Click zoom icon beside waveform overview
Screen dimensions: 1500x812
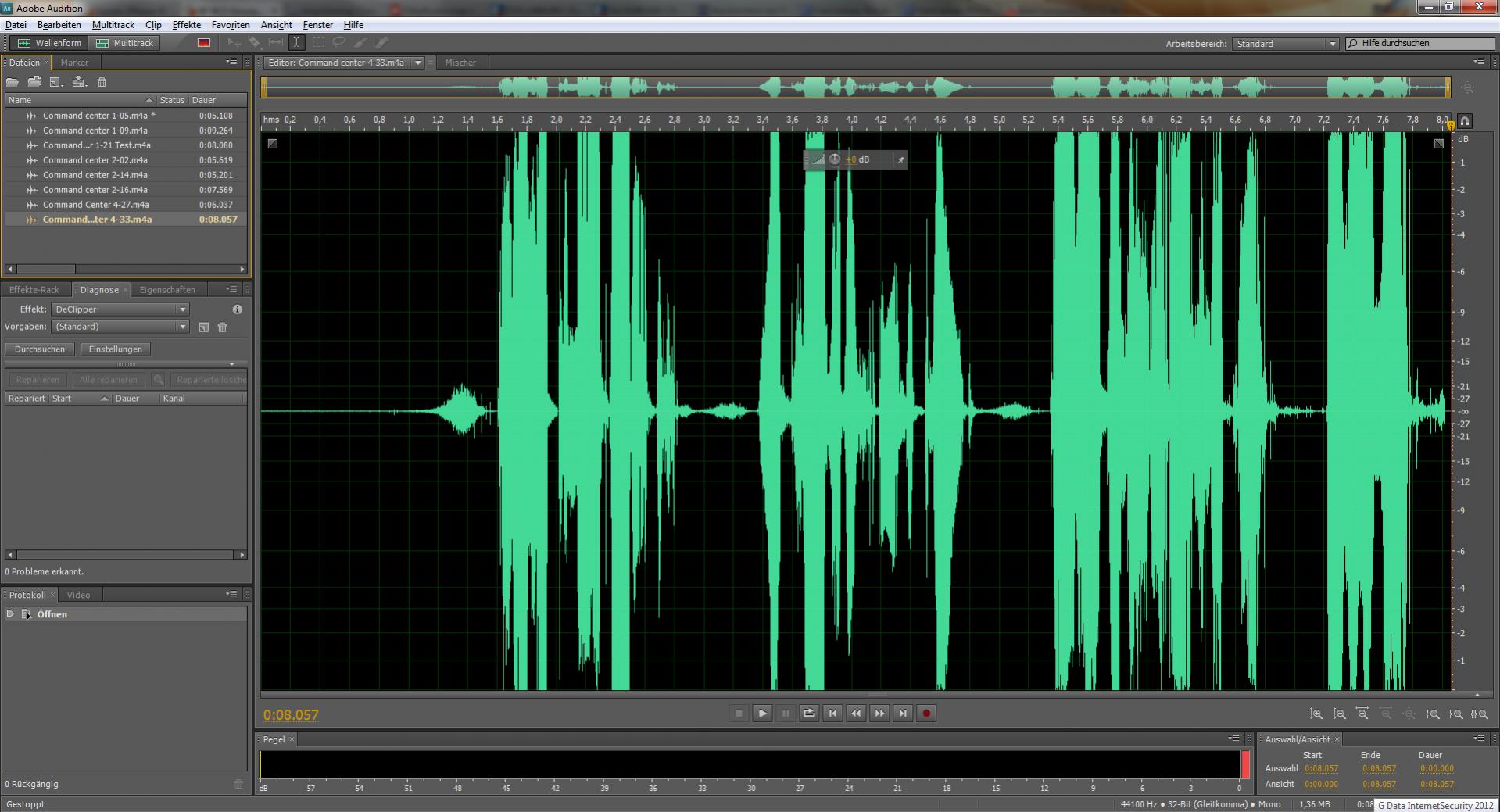[1468, 88]
